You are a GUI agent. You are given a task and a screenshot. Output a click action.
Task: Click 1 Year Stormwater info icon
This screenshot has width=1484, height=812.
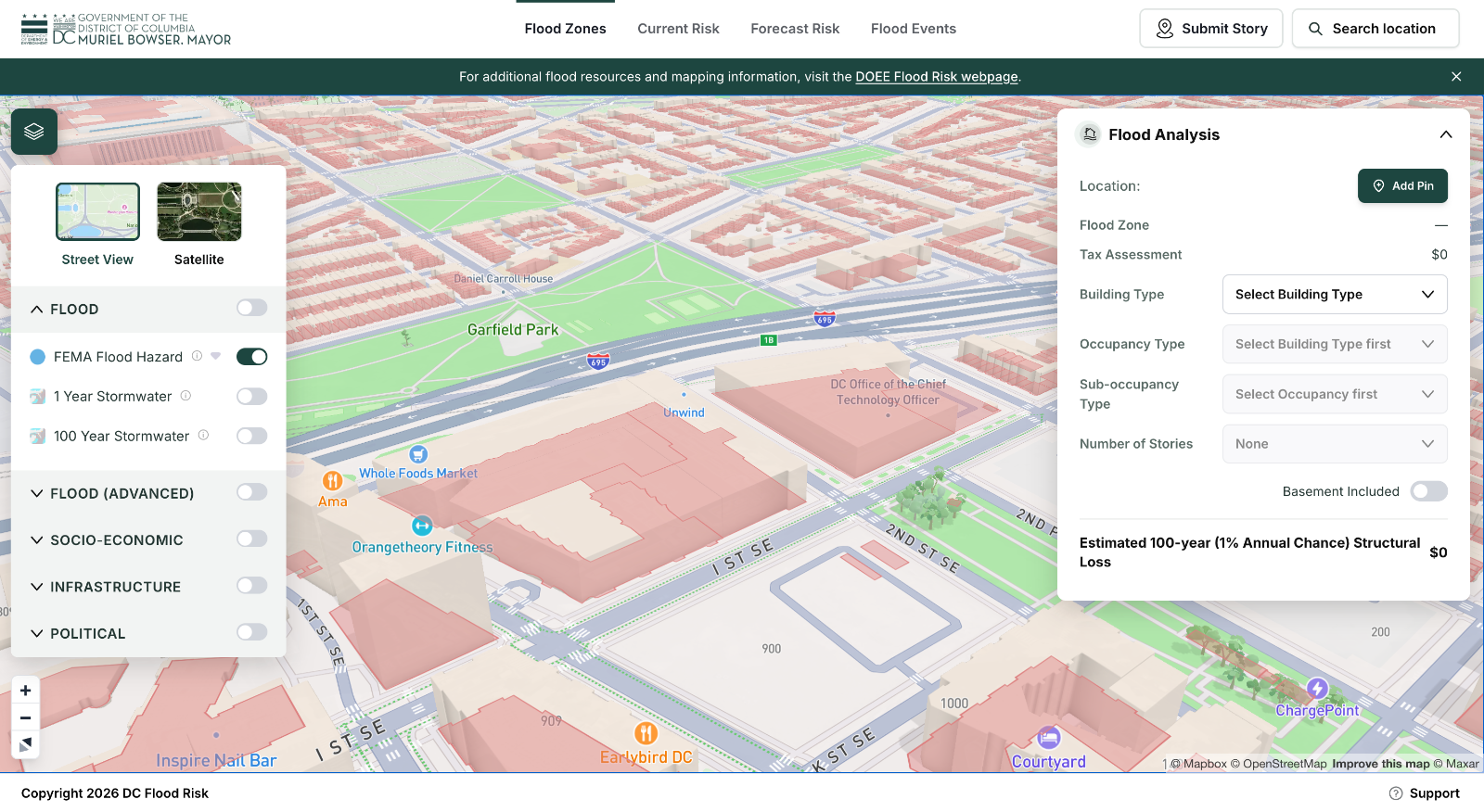[x=185, y=396]
